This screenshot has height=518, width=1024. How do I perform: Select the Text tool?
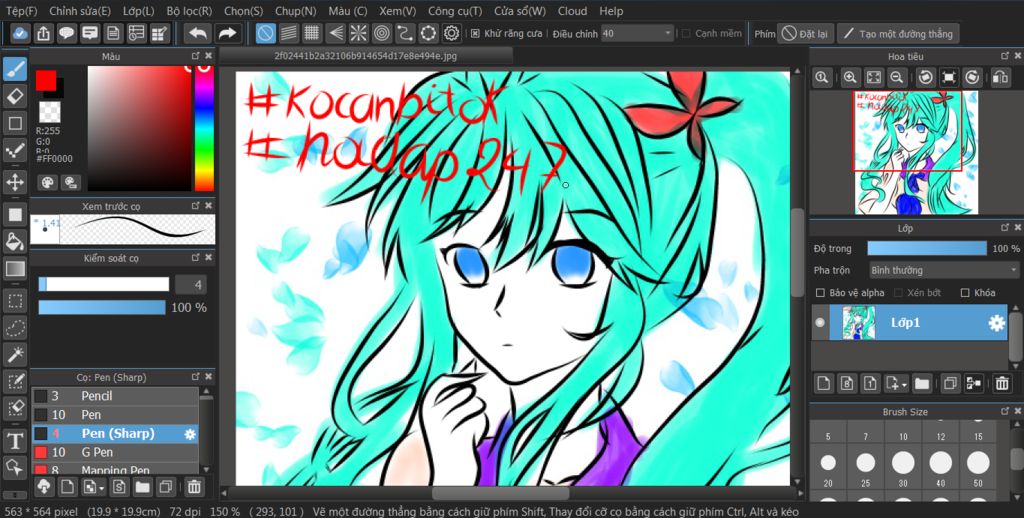(x=14, y=441)
